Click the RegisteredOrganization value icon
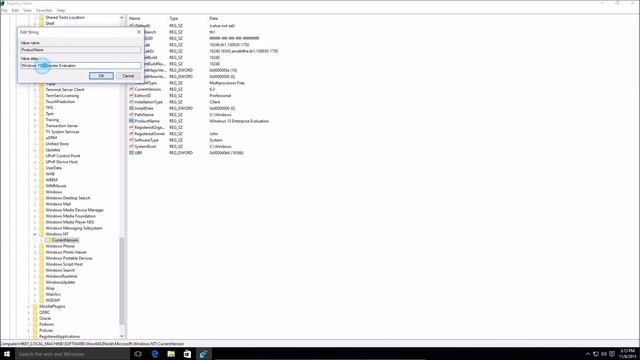The width and height of the screenshot is (640, 360). coord(131,127)
